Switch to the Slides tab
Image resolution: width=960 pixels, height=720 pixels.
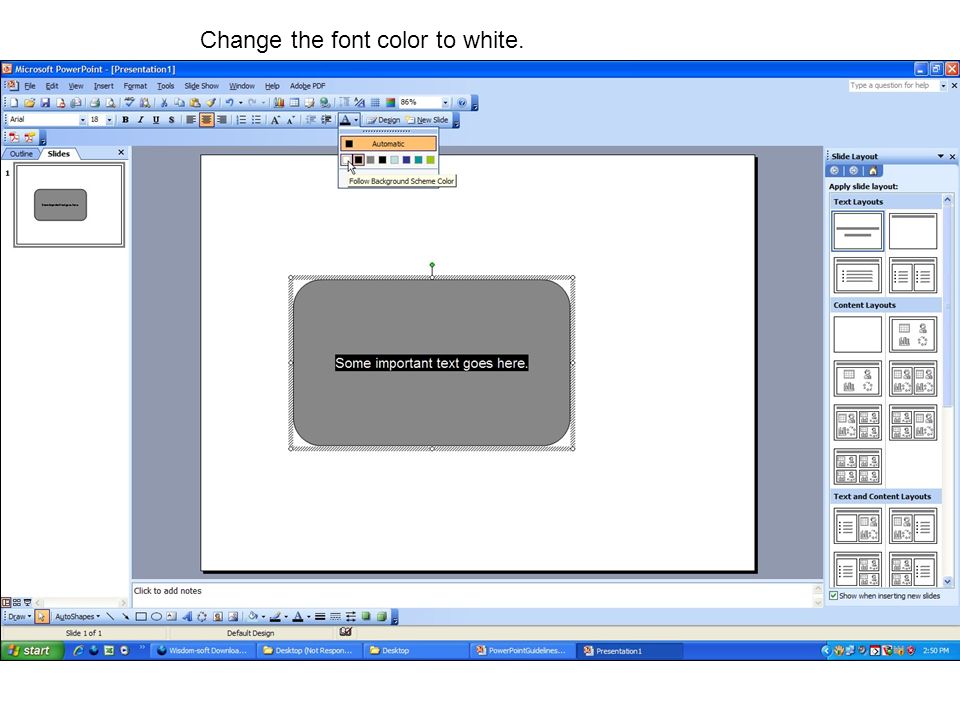click(59, 154)
